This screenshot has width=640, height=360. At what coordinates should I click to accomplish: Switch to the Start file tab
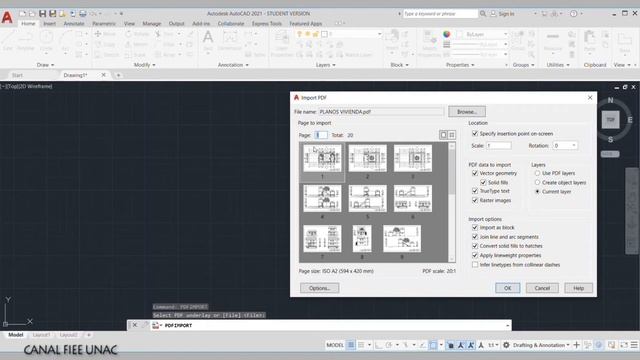click(x=17, y=75)
